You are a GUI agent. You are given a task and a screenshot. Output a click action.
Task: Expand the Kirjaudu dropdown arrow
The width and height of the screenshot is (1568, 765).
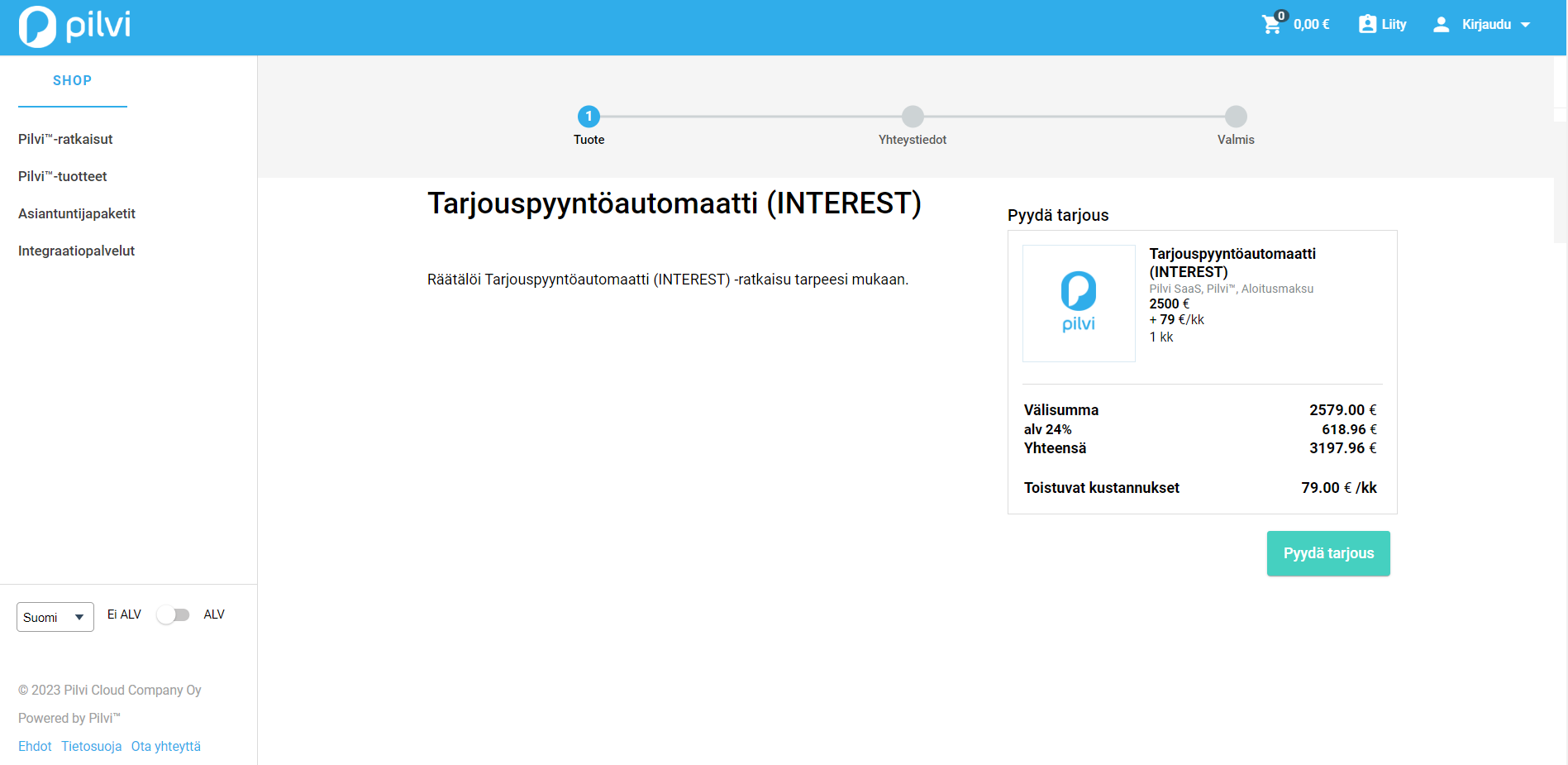pos(1526,25)
